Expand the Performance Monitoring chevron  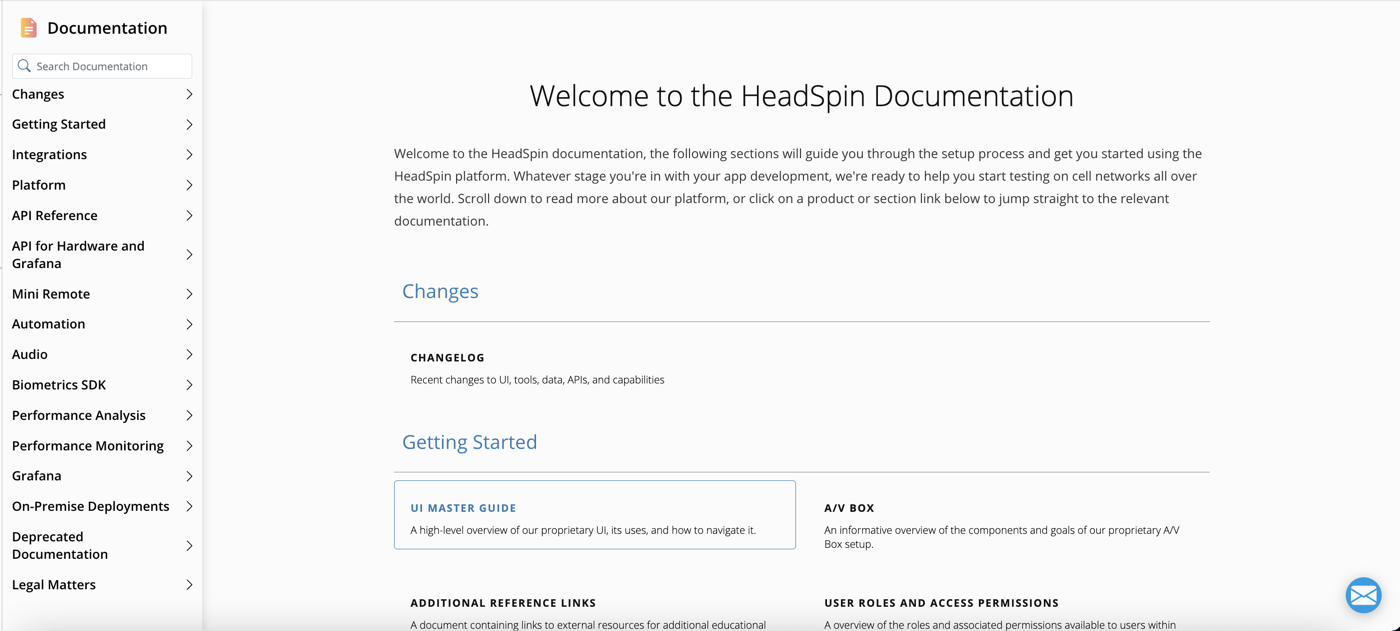pyautogui.click(x=189, y=446)
